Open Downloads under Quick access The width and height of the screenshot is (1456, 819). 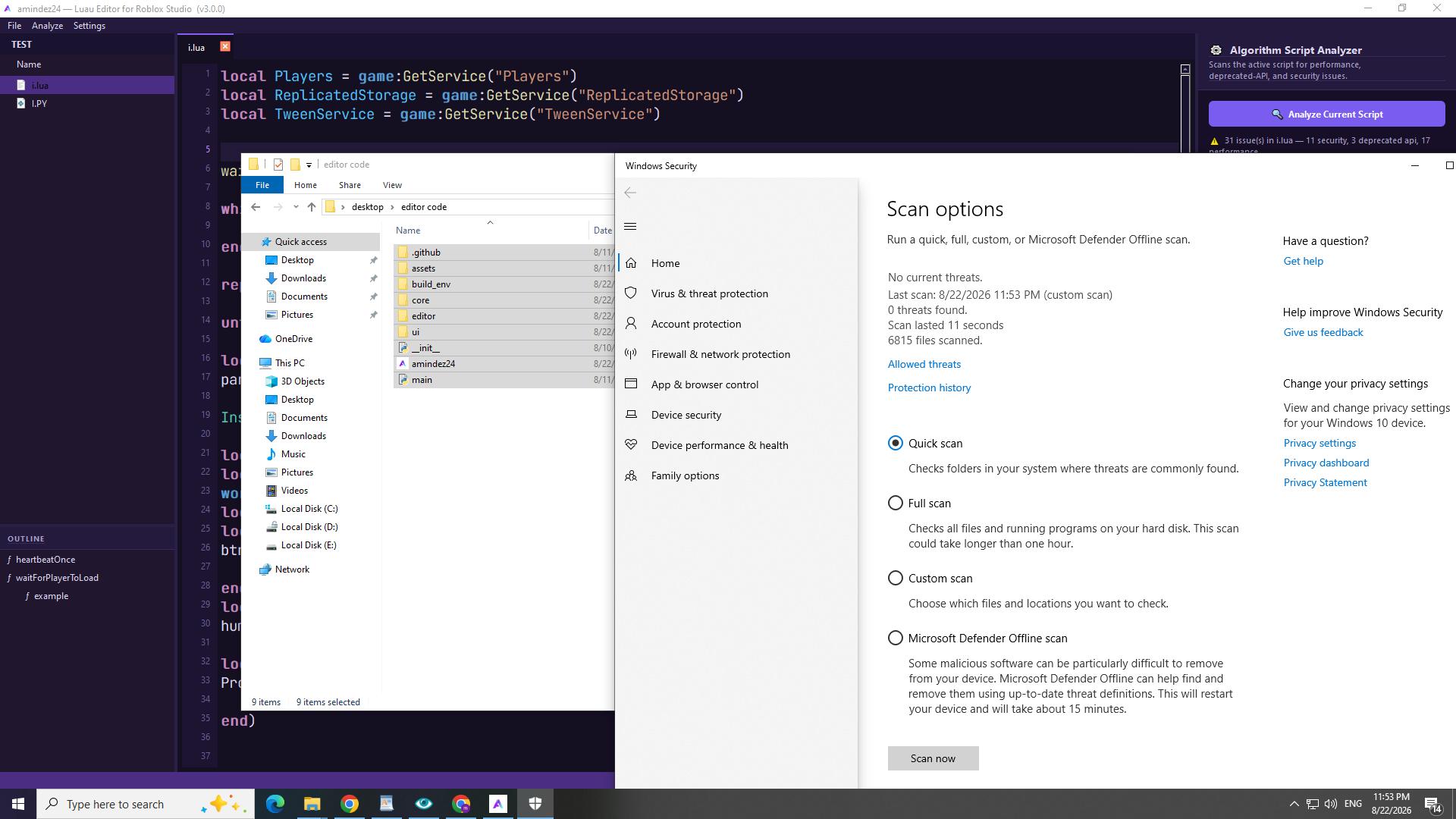(x=303, y=278)
